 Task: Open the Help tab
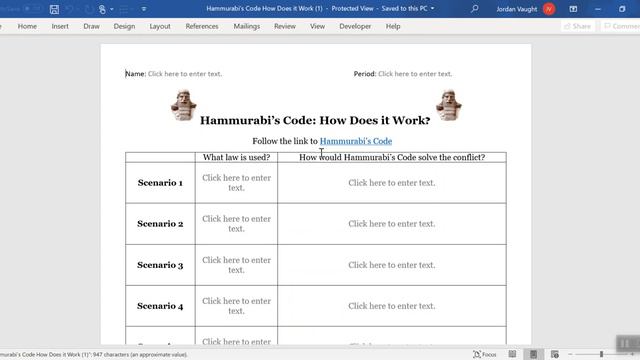tap(393, 26)
